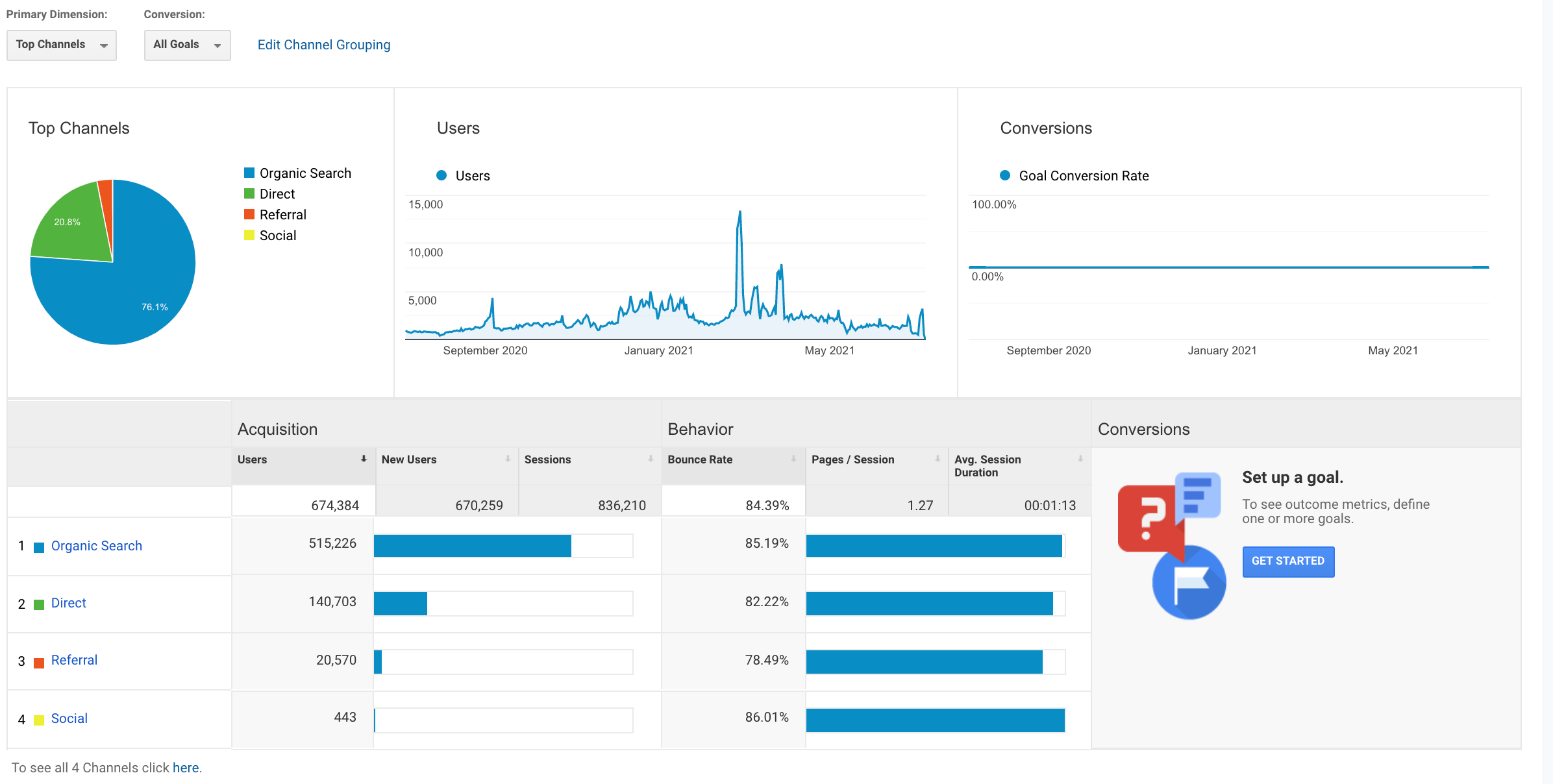Sort by the Users column arrow
This screenshot has width=1553, height=784.
364,459
